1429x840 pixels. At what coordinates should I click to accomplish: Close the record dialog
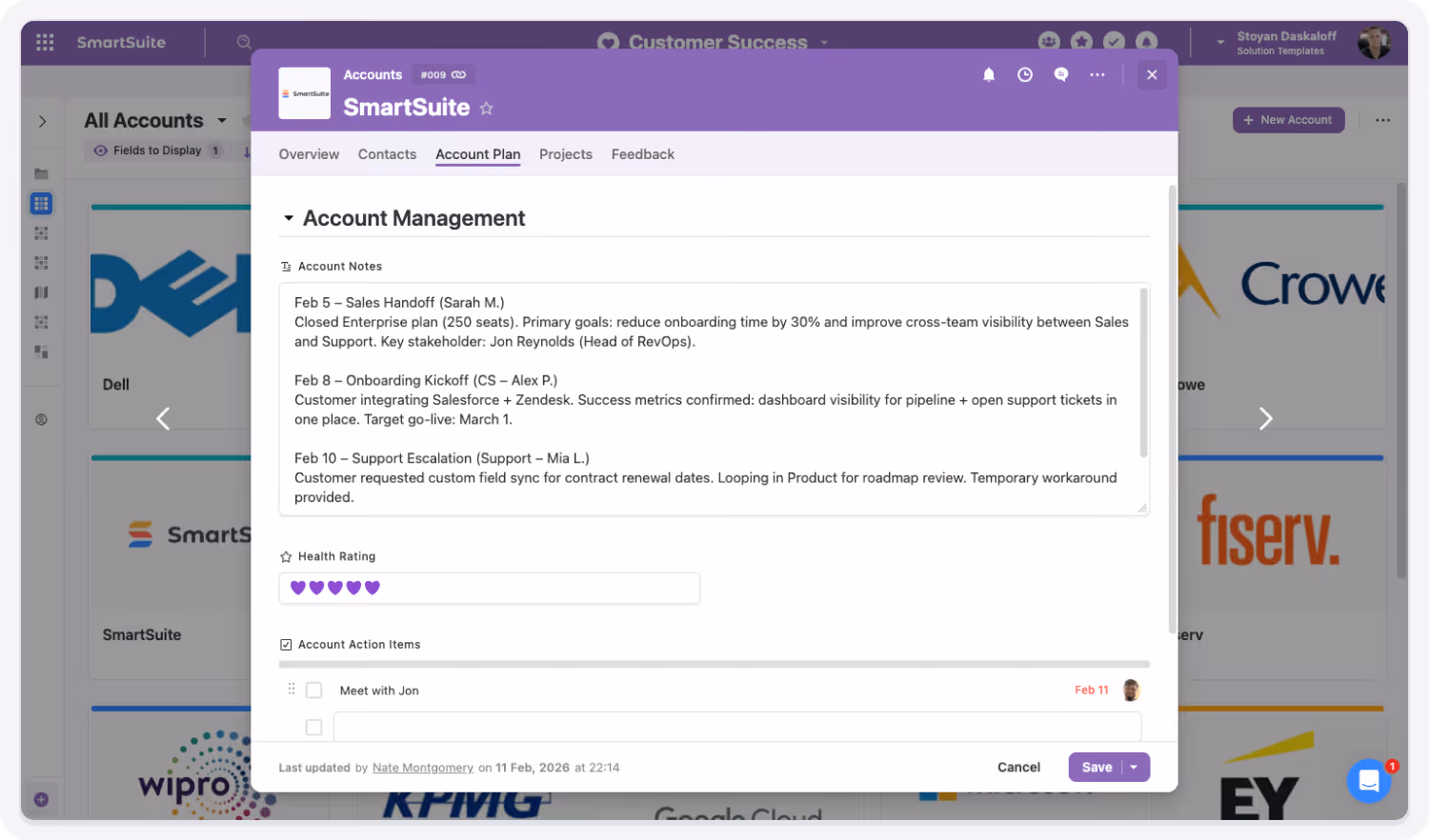coord(1152,74)
